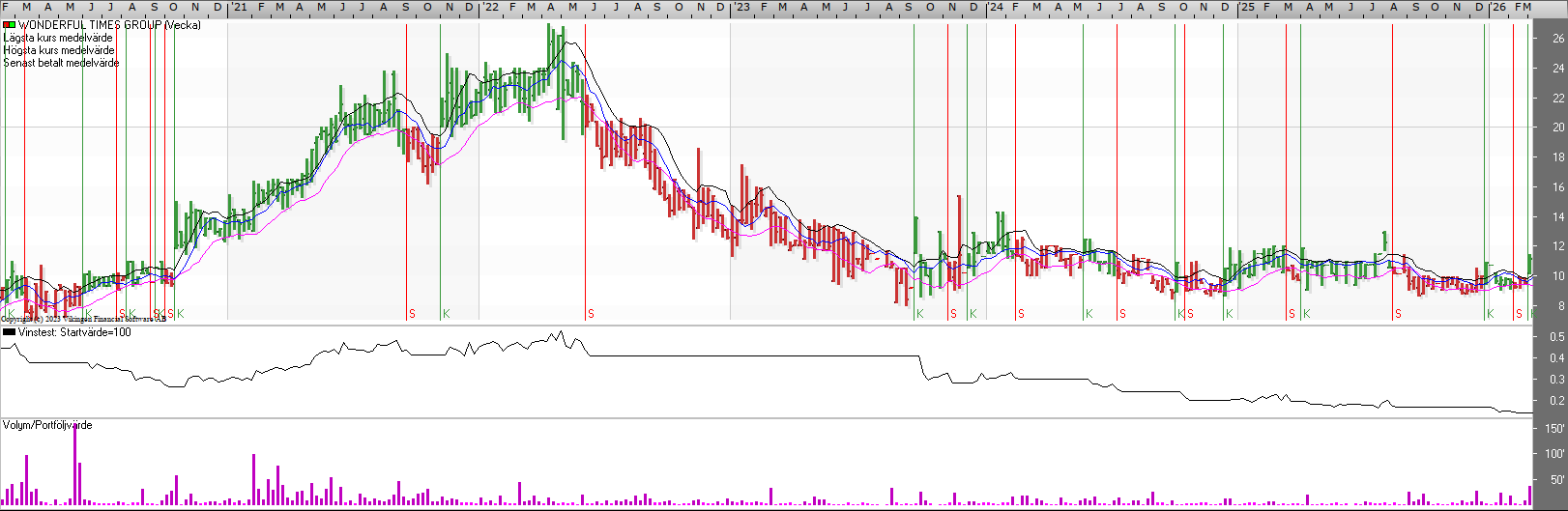
Task: Go to the '25 year label on timeline
Action: pos(1247,8)
